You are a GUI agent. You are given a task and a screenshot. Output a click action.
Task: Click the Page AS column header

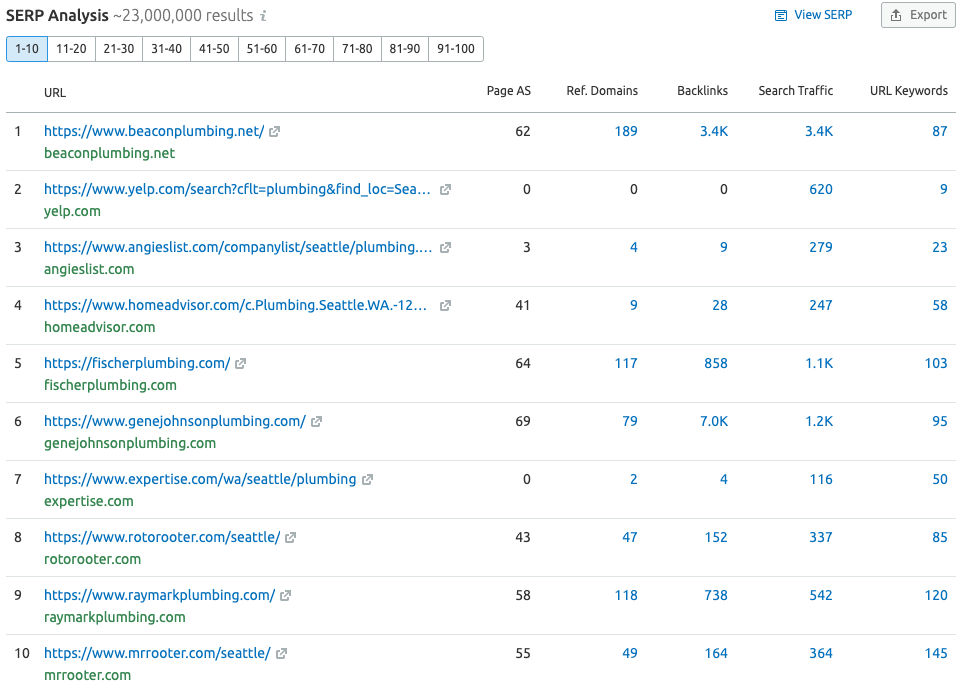click(509, 91)
